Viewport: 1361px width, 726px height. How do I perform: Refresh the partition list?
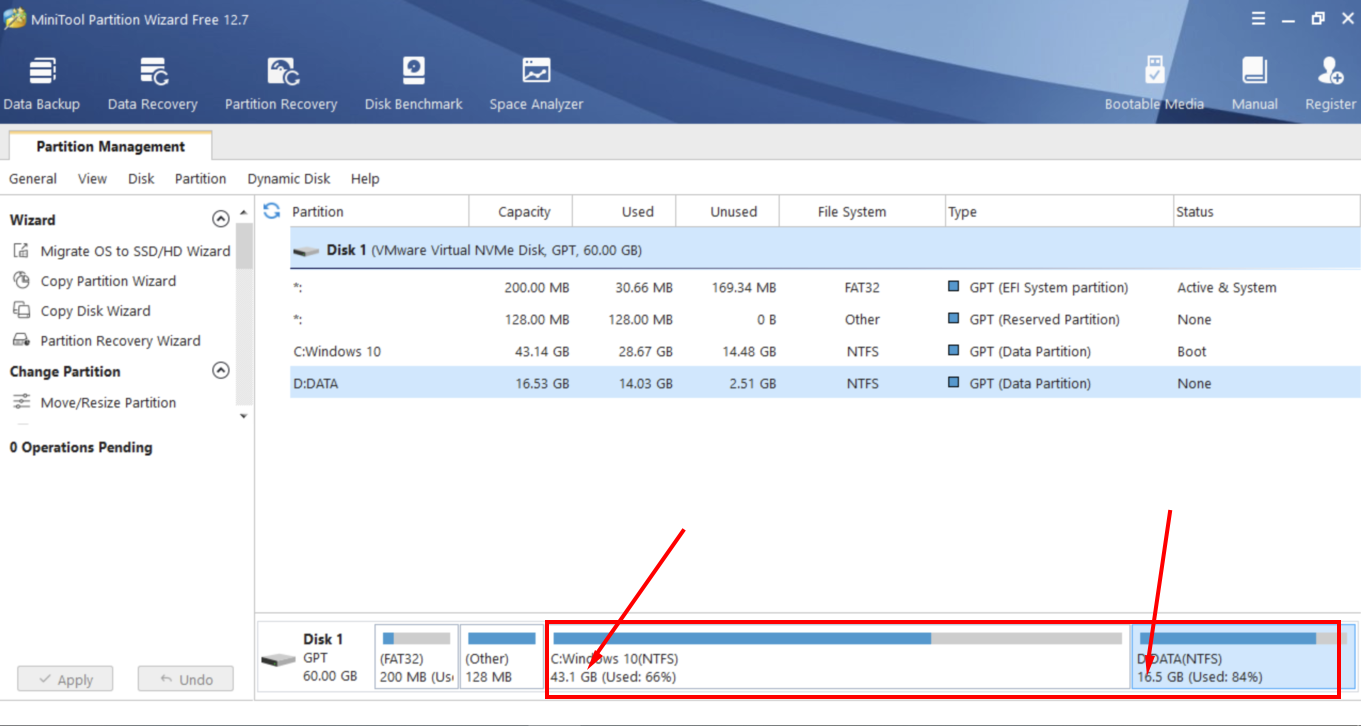(269, 211)
